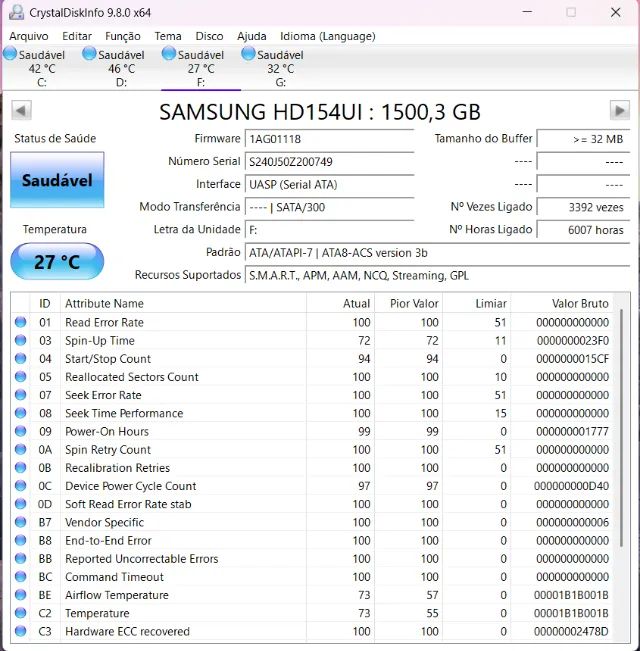Click the SMART table vertical scrollbar
Image resolution: width=640 pixels, height=651 pixels.
point(621,428)
